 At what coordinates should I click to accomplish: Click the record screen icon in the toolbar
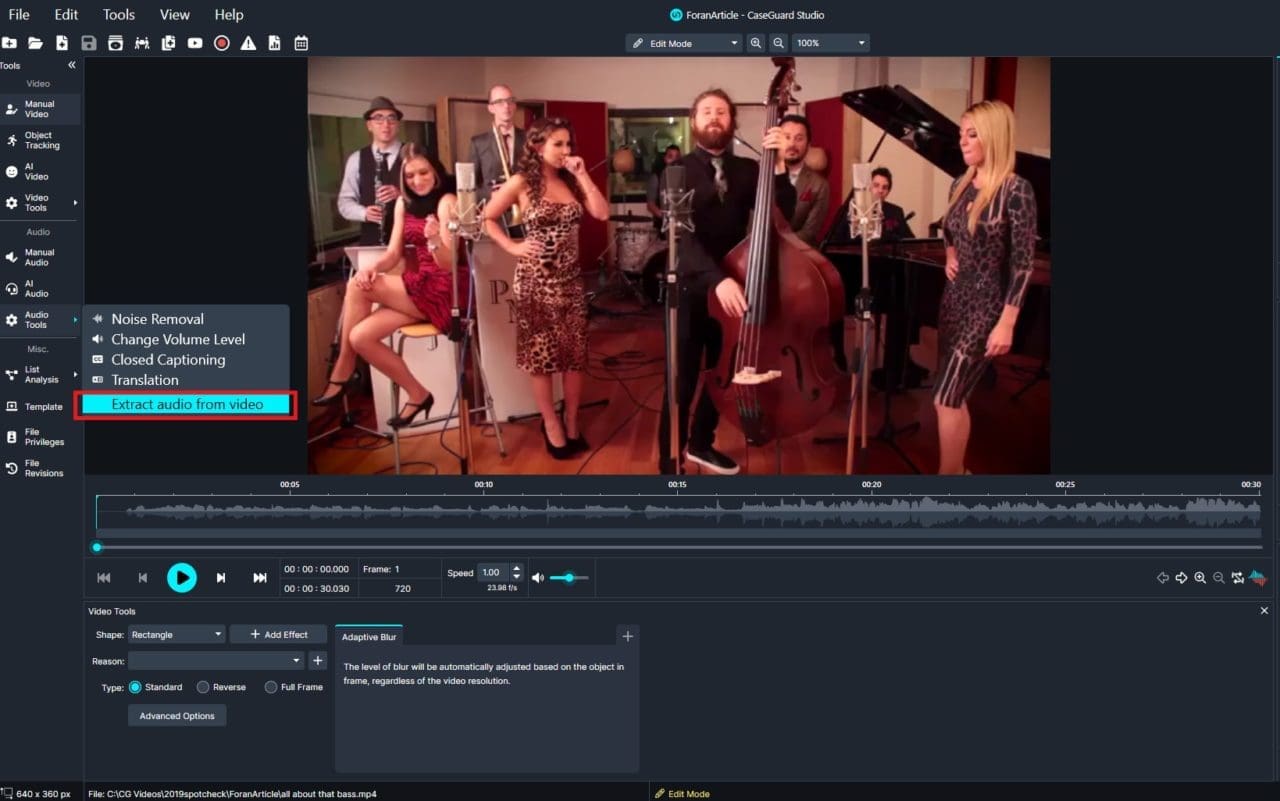[222, 43]
